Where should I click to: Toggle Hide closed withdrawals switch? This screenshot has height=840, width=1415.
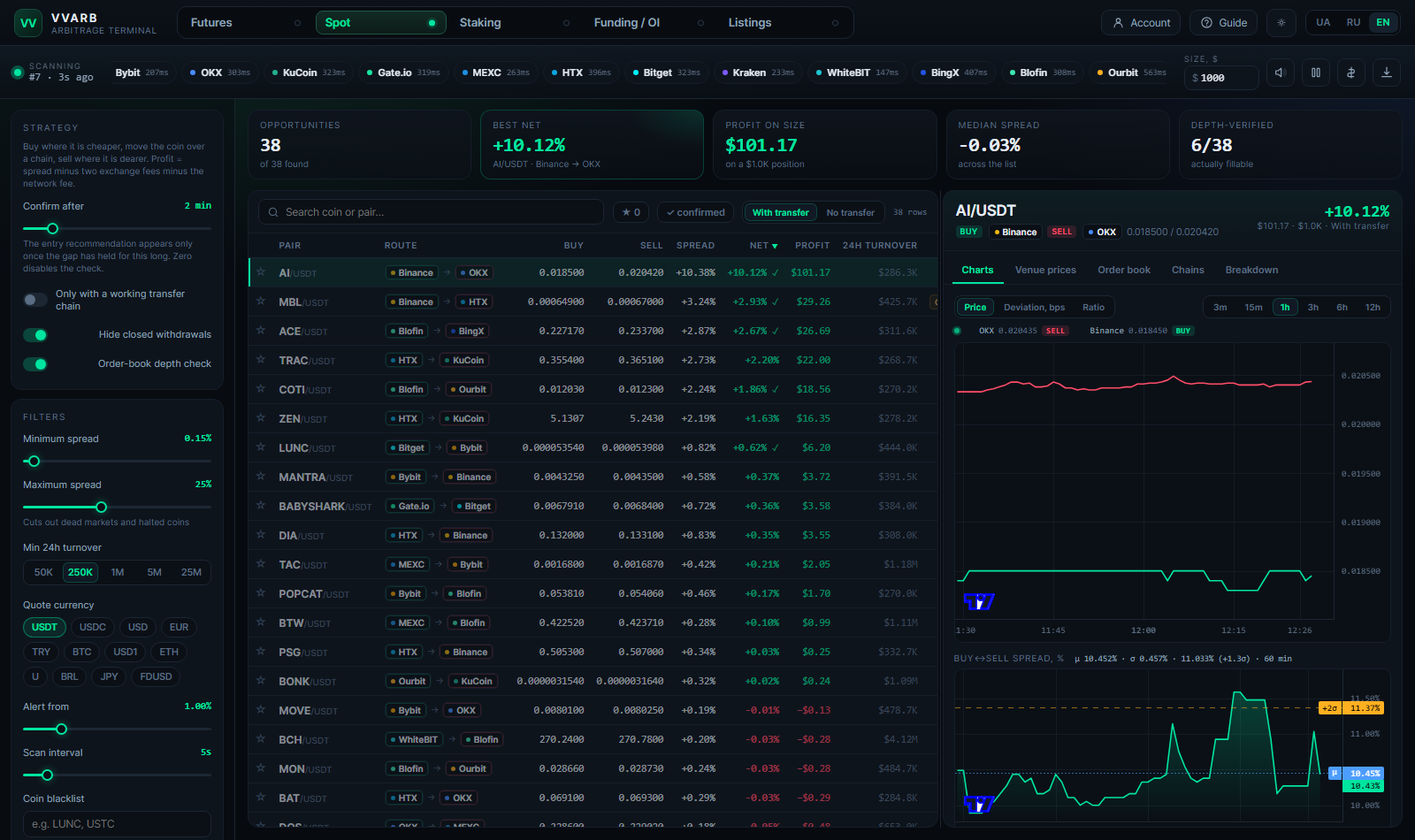pos(35,335)
